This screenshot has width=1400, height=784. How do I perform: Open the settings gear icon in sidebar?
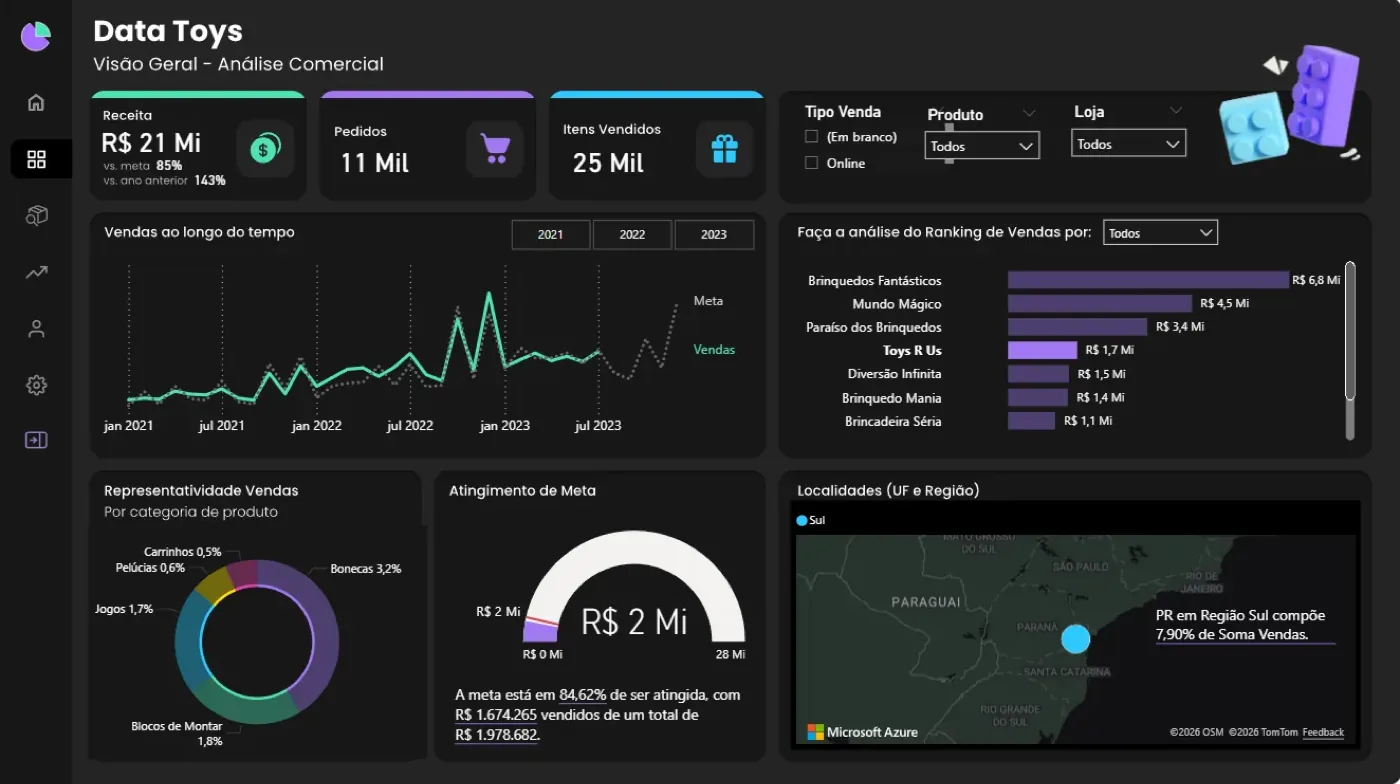(x=36, y=385)
